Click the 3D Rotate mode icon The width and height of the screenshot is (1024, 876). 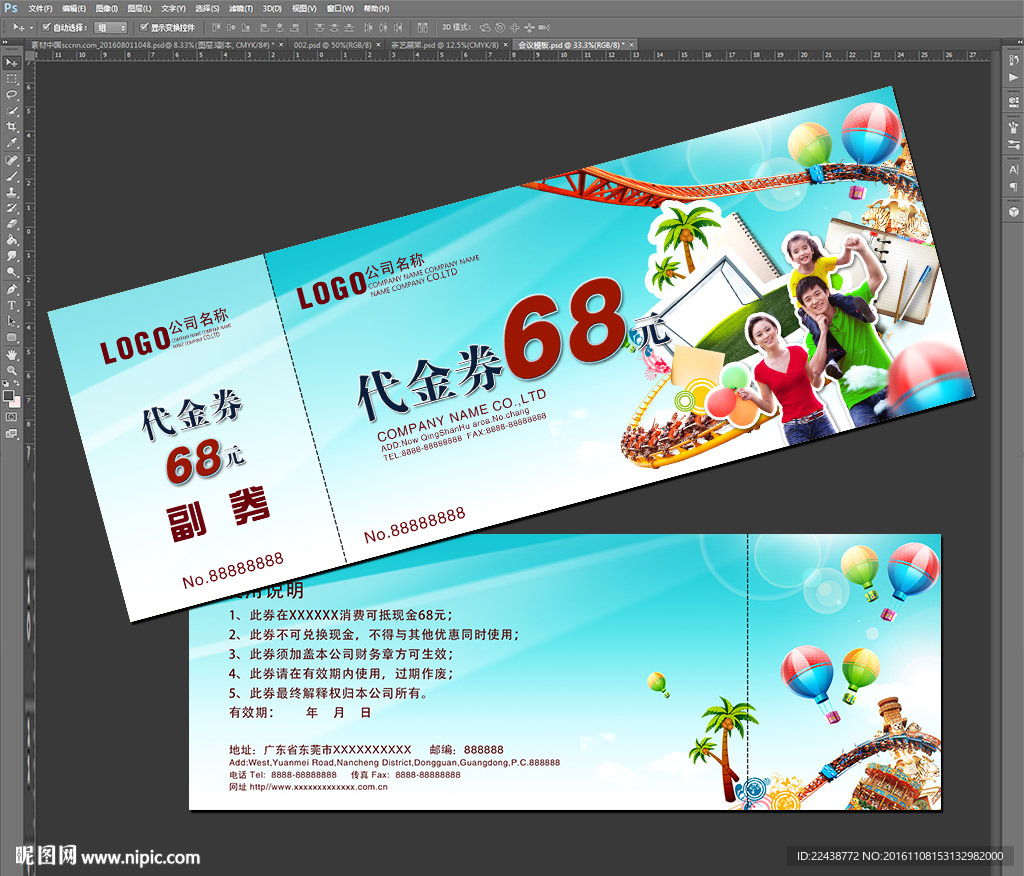[485, 27]
